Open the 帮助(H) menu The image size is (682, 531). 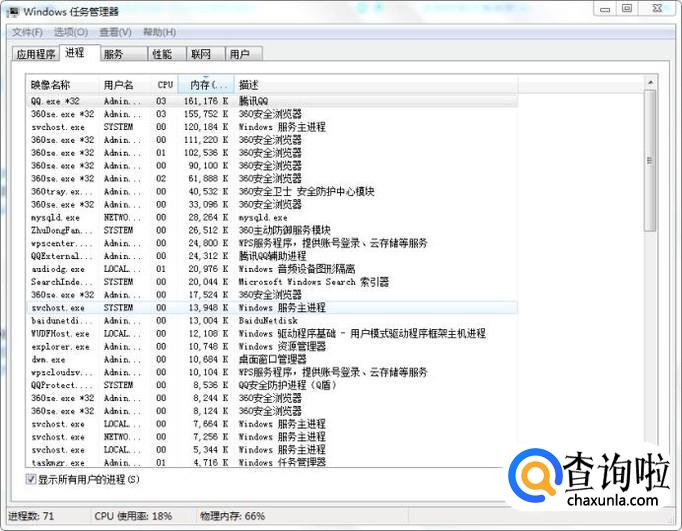[x=159, y=32]
